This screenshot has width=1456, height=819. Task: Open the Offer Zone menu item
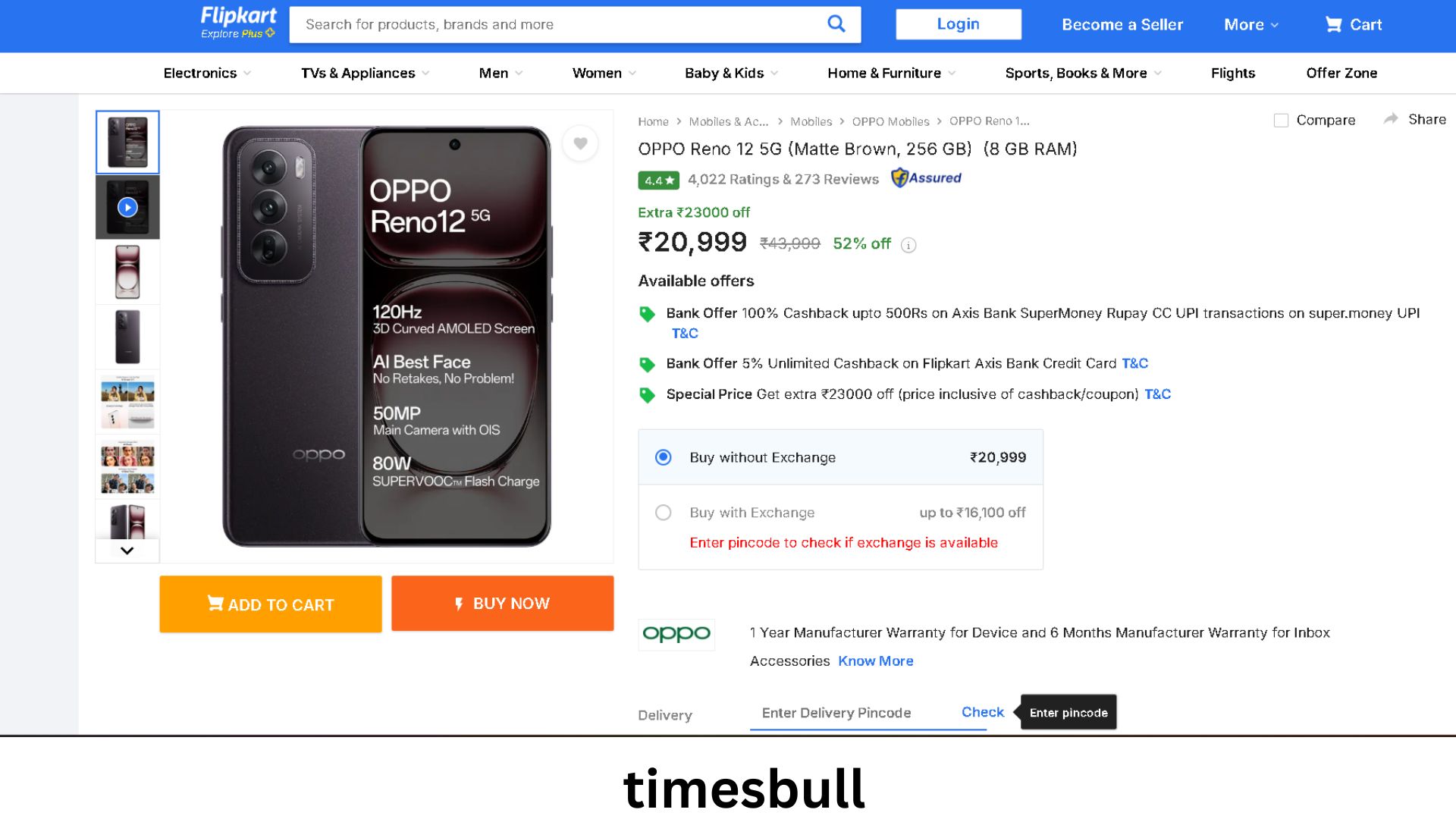coord(1341,73)
